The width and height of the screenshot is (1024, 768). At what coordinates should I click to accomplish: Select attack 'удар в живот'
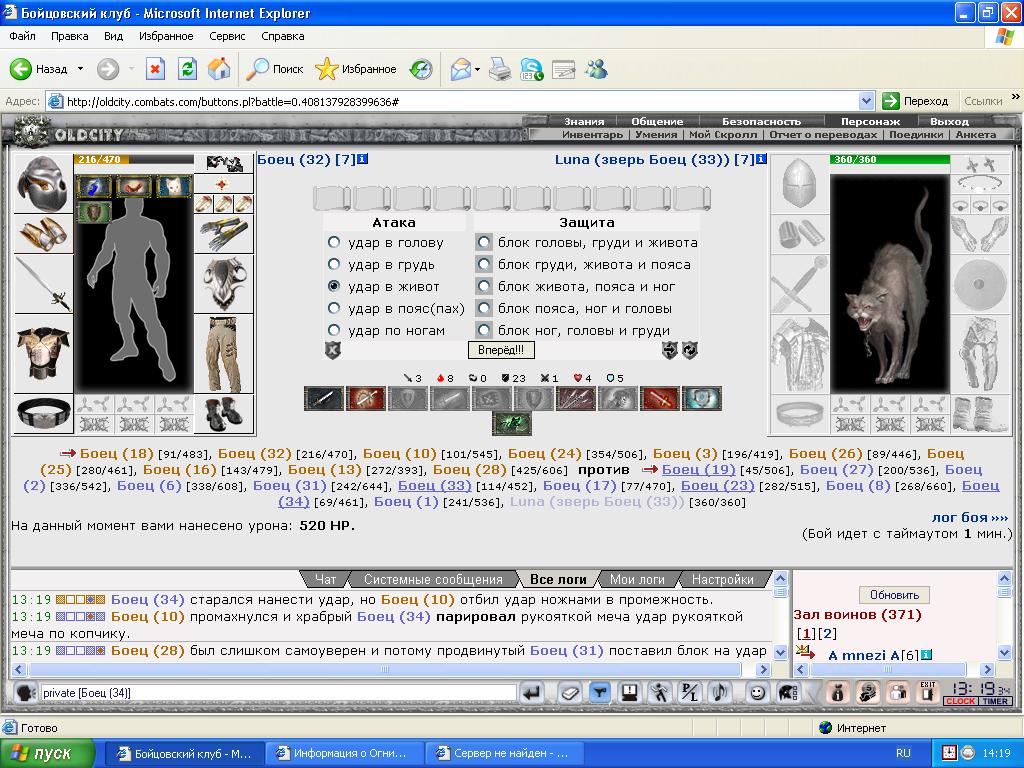tap(334, 286)
